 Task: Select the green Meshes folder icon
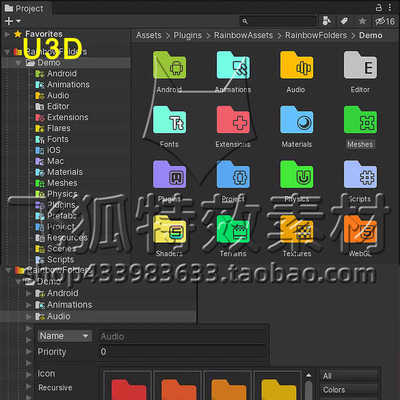360,120
